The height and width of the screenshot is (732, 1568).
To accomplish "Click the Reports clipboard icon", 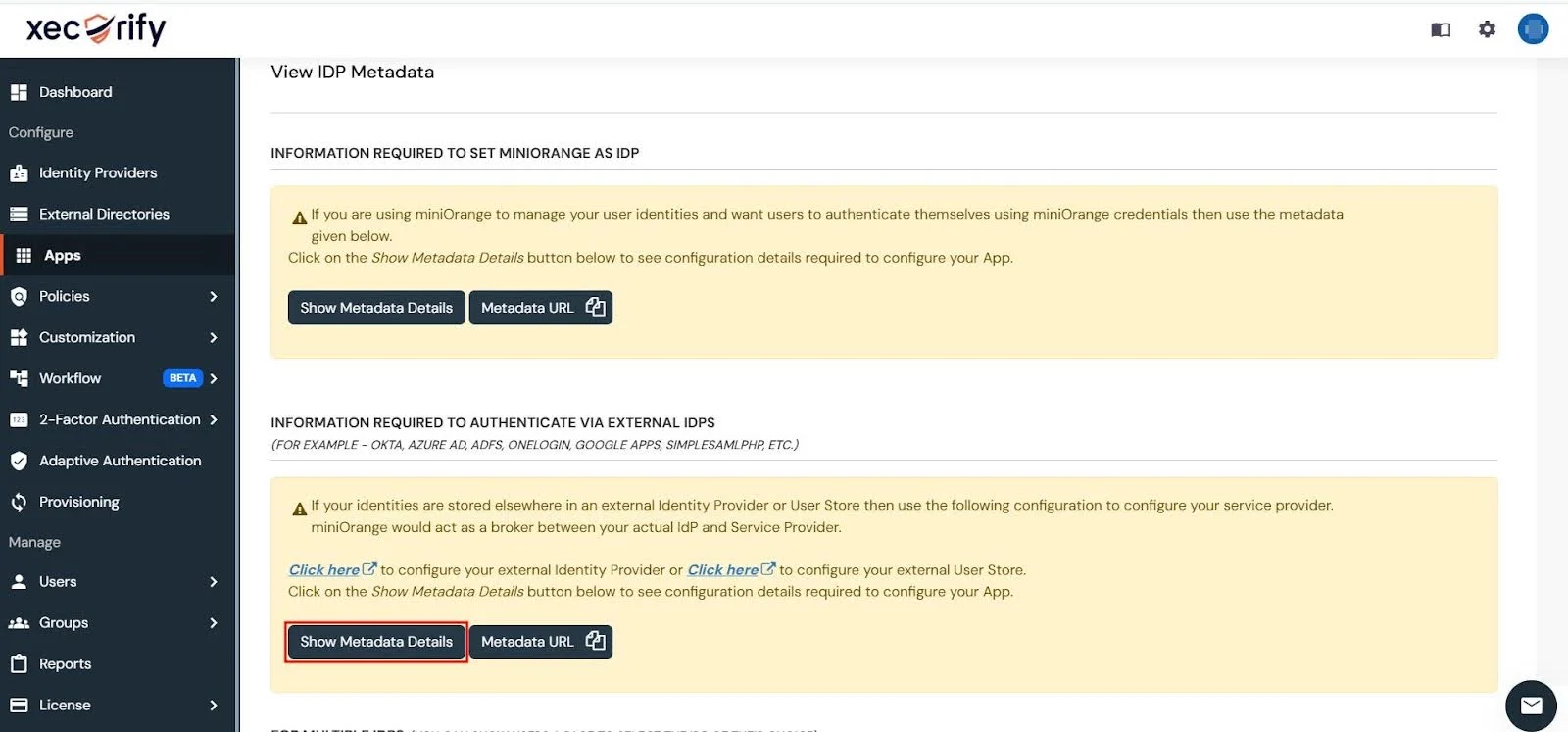I will click(x=19, y=663).
